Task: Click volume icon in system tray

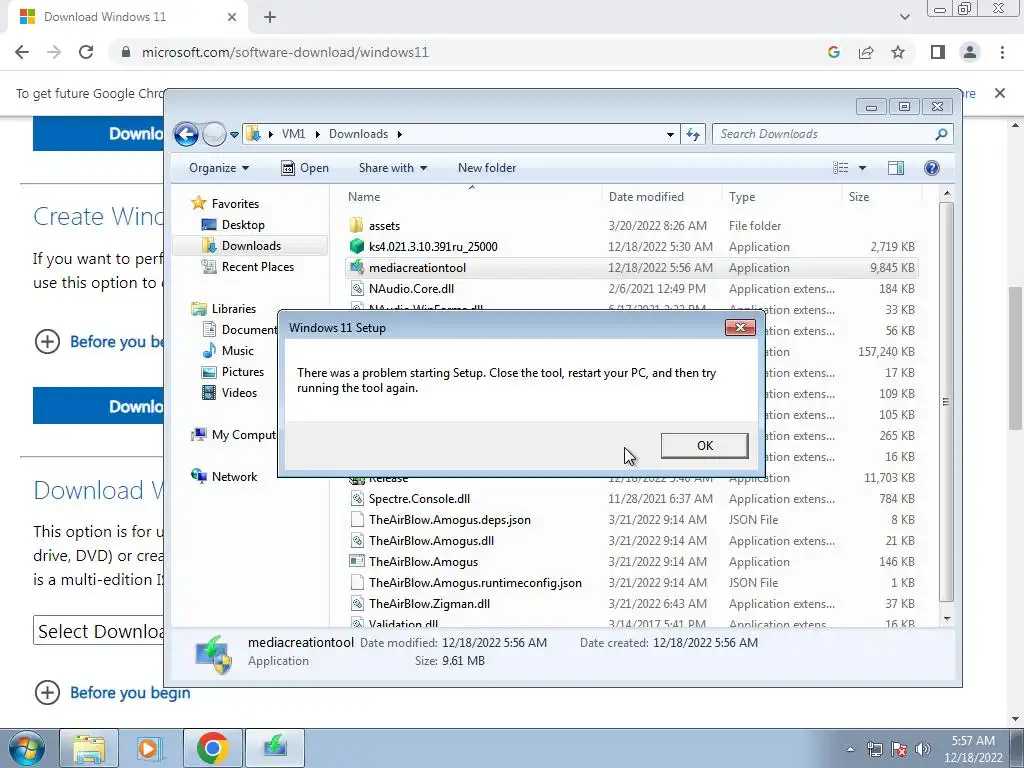Action: (923, 749)
